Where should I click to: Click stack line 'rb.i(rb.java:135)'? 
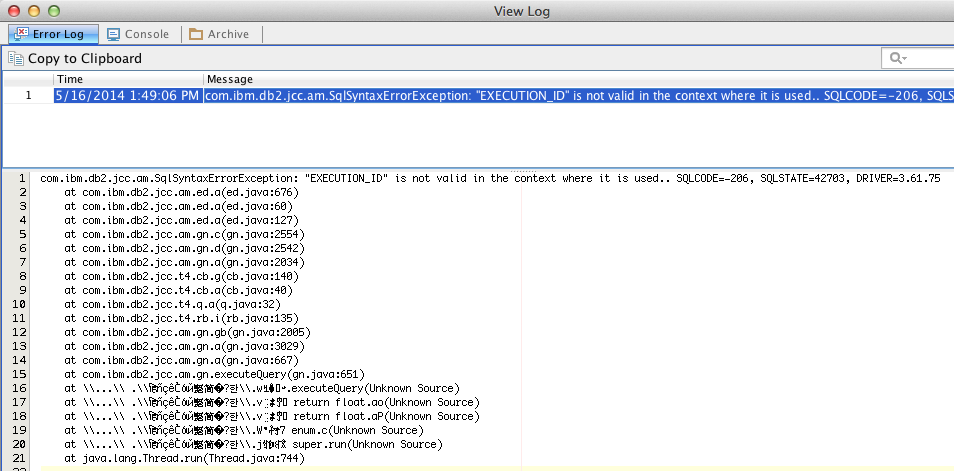[x=182, y=318]
